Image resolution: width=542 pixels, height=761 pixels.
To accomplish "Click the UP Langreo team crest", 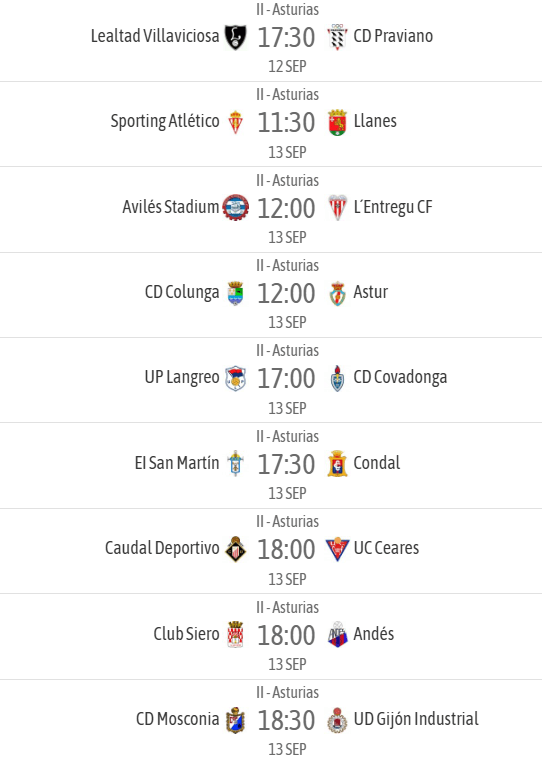I will coord(235,378).
